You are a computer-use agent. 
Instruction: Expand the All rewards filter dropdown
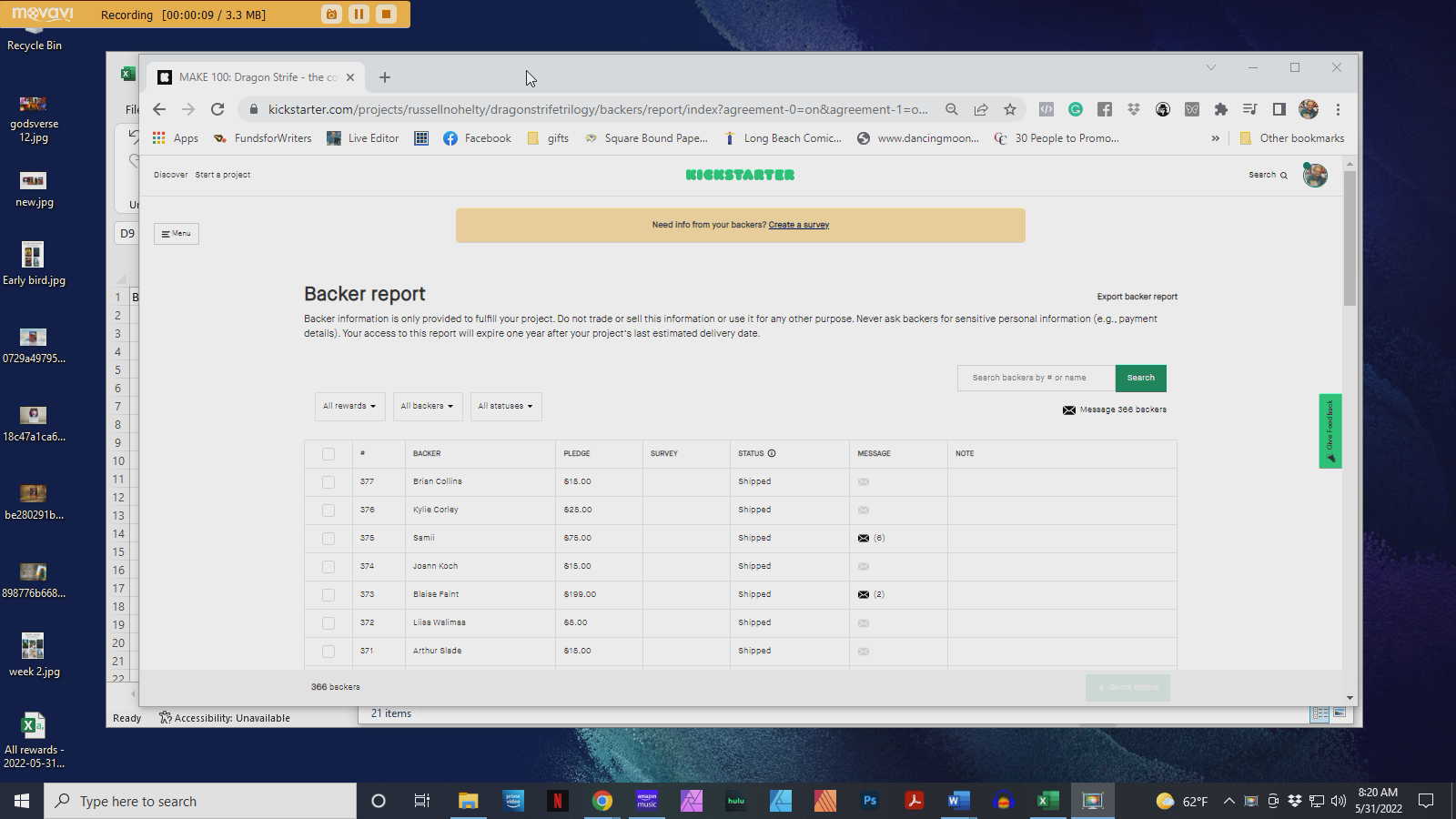point(349,407)
